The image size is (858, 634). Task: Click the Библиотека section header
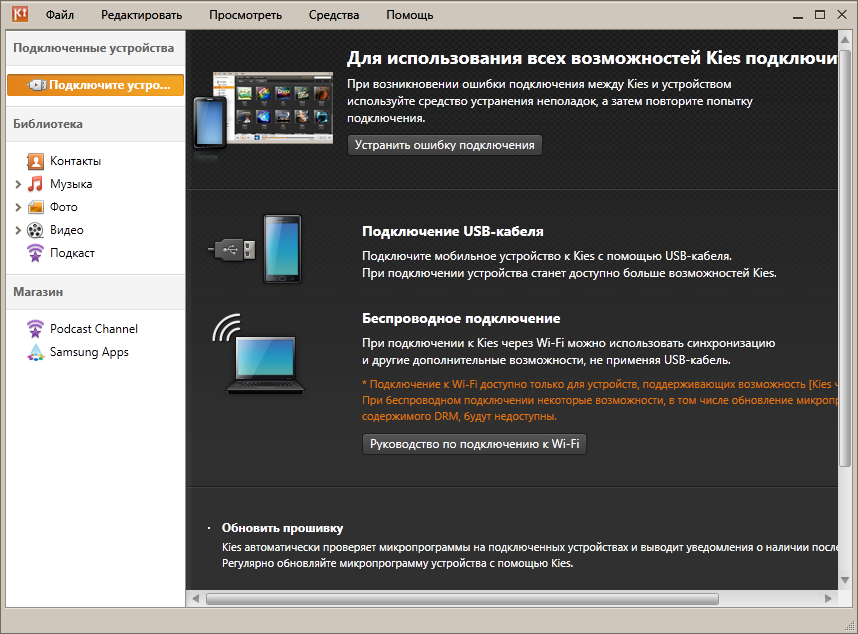(x=48, y=124)
